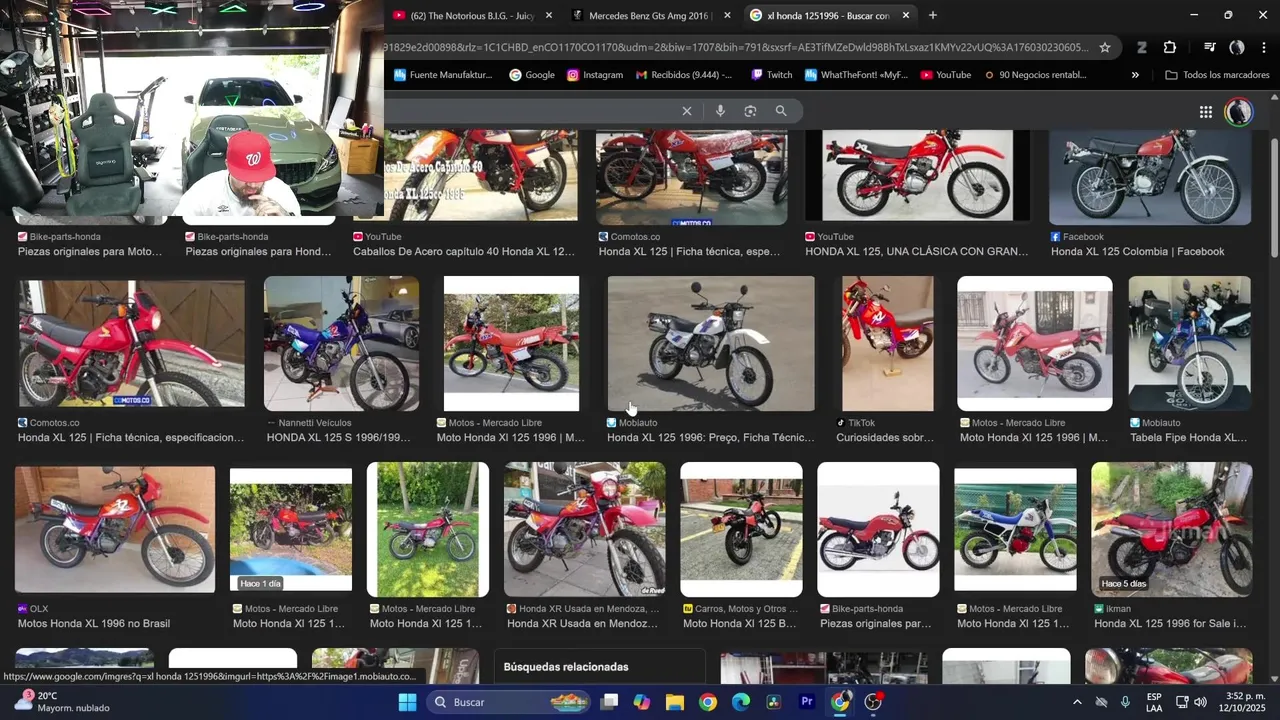
Task: Open a new browser tab
Action: (932, 15)
